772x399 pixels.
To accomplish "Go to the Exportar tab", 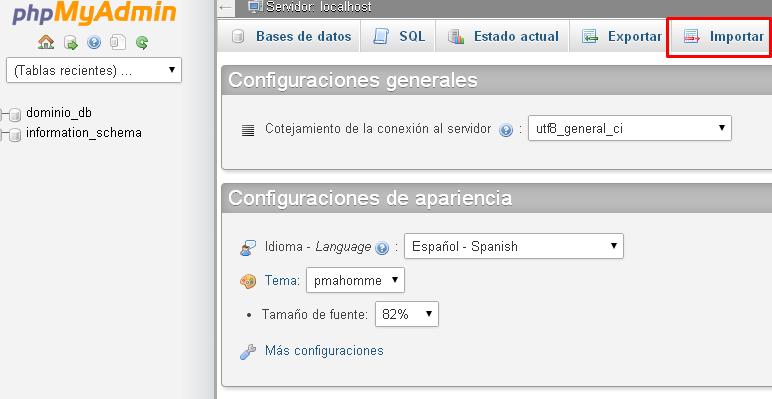I will click(621, 36).
